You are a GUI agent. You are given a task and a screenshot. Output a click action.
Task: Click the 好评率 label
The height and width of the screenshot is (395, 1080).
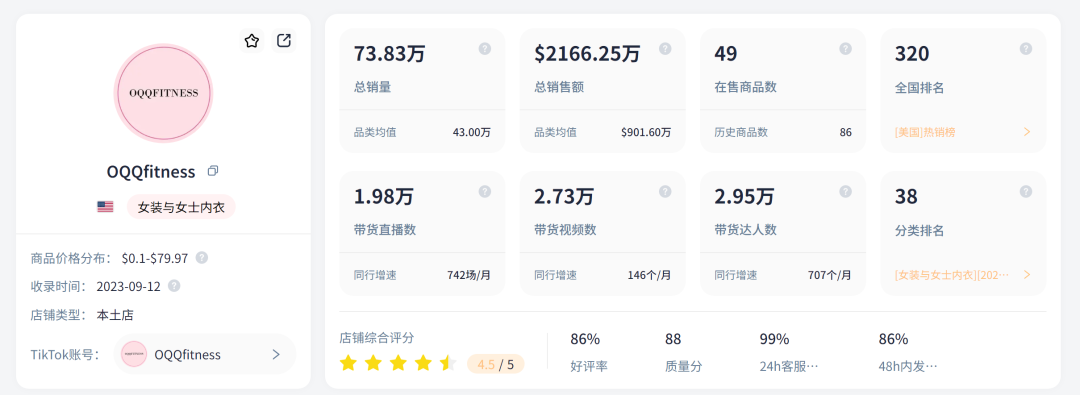(x=589, y=366)
